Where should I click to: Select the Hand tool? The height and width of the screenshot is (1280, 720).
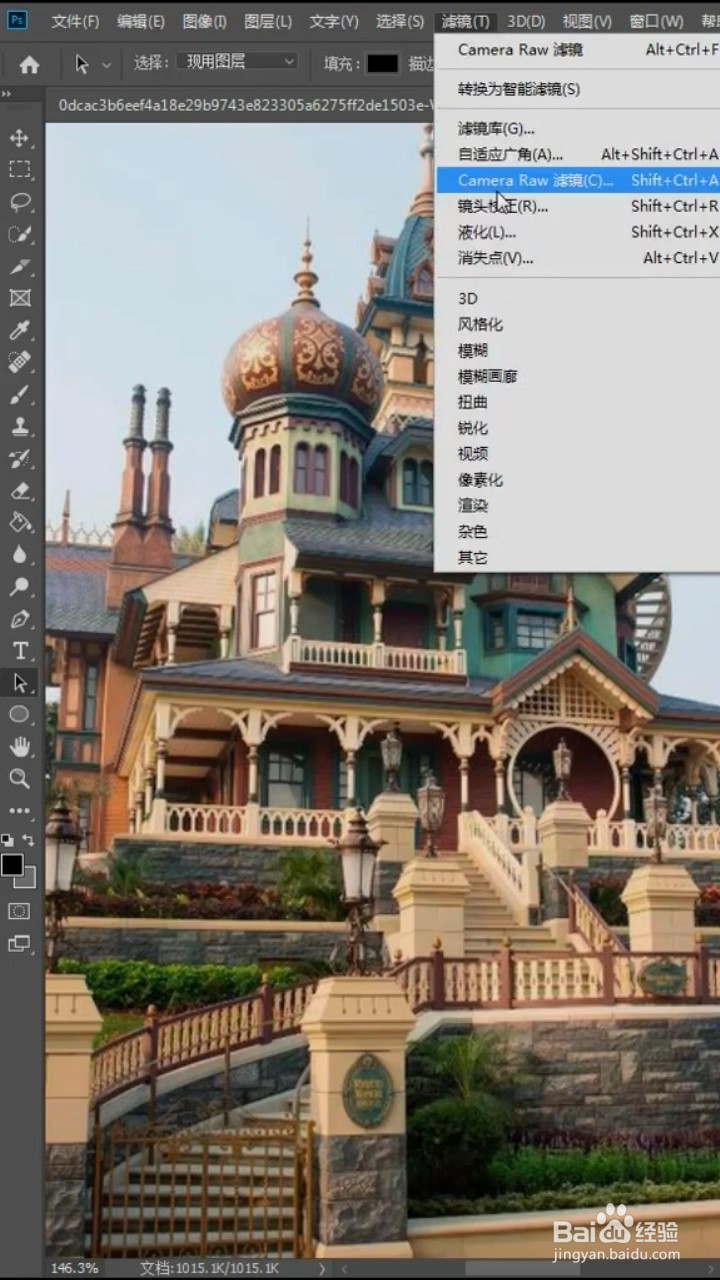[x=20, y=746]
